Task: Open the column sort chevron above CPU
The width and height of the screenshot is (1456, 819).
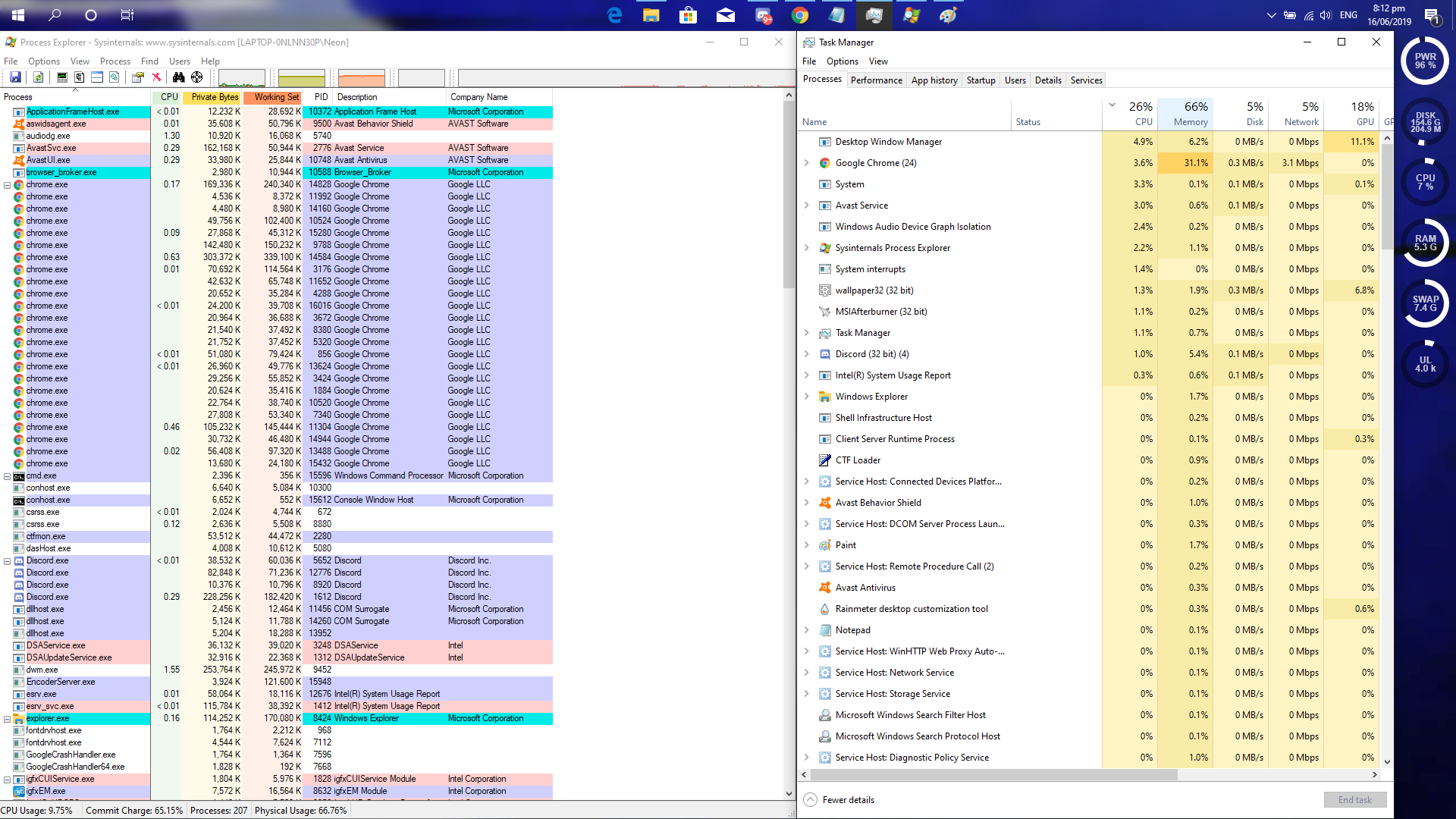Action: click(x=1112, y=105)
